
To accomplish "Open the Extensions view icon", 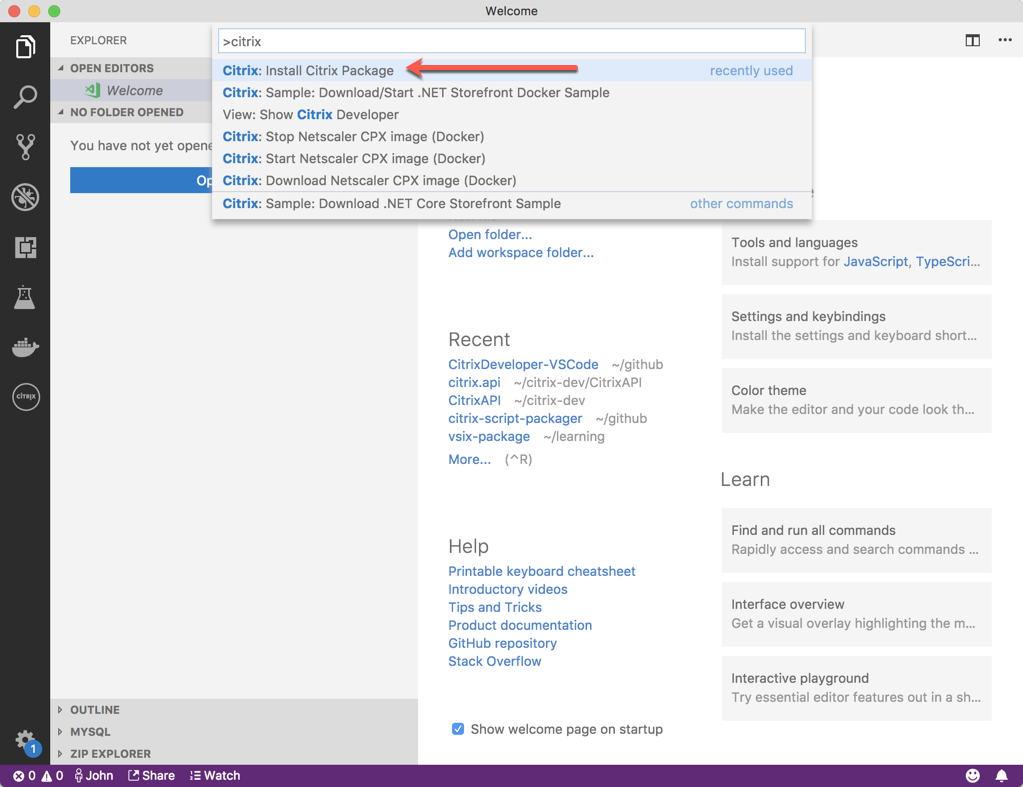I will 25,247.
